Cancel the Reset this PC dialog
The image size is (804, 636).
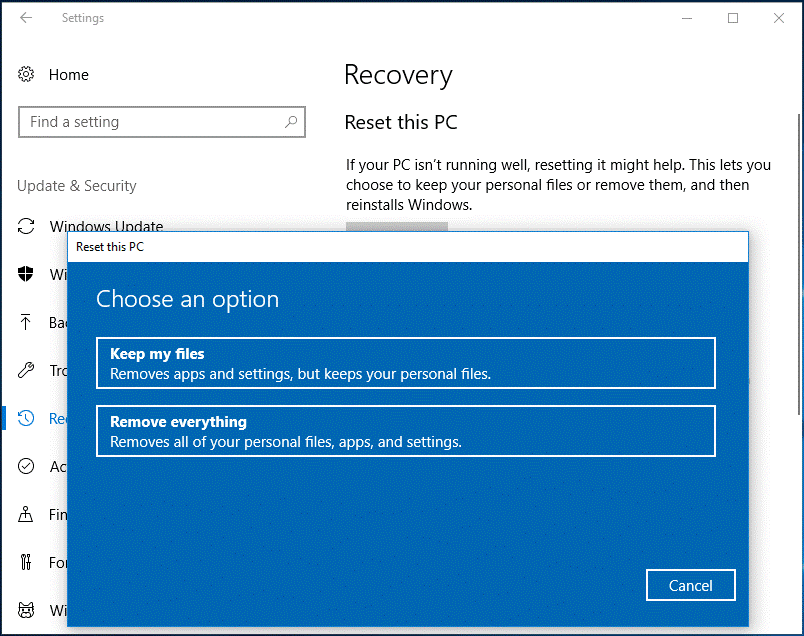(690, 585)
